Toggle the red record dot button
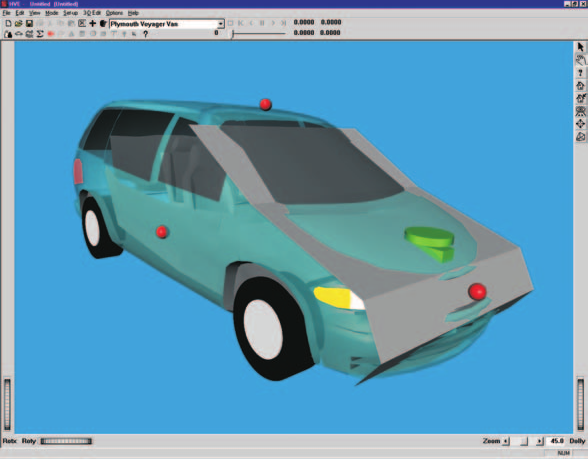 (x=51, y=34)
